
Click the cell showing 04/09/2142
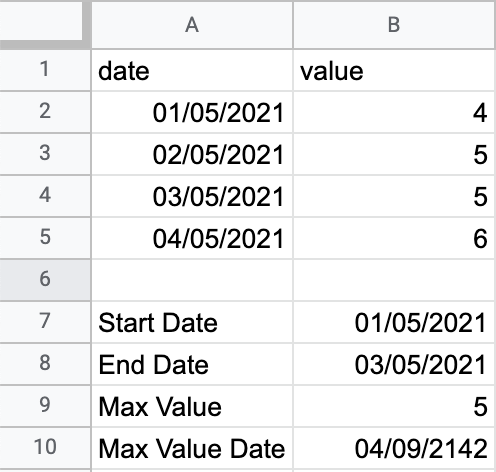coord(394,448)
